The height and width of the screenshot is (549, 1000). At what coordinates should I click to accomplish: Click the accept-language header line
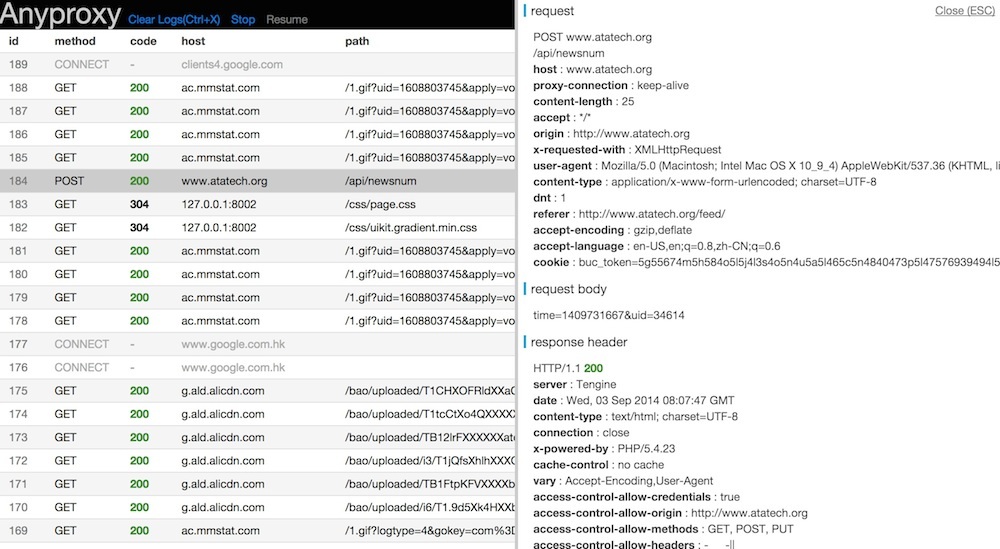(657, 246)
